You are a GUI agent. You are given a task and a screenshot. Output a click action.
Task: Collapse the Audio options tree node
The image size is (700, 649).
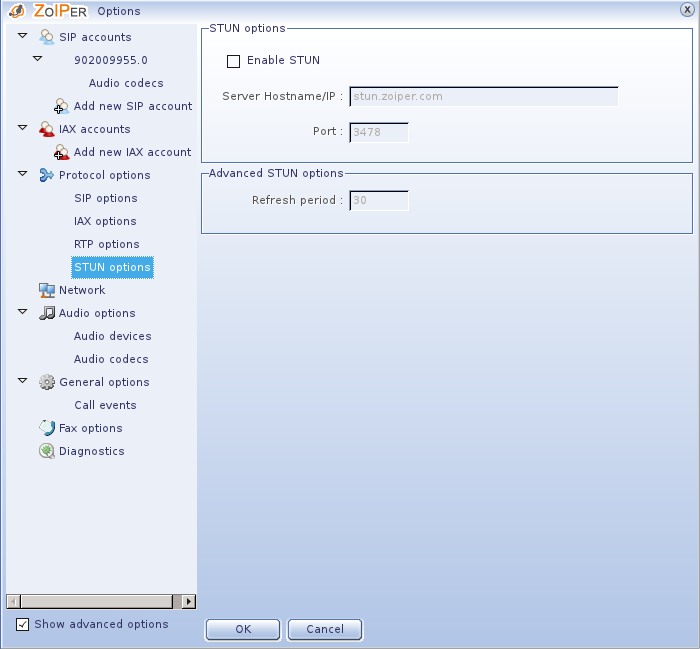pyautogui.click(x=23, y=313)
